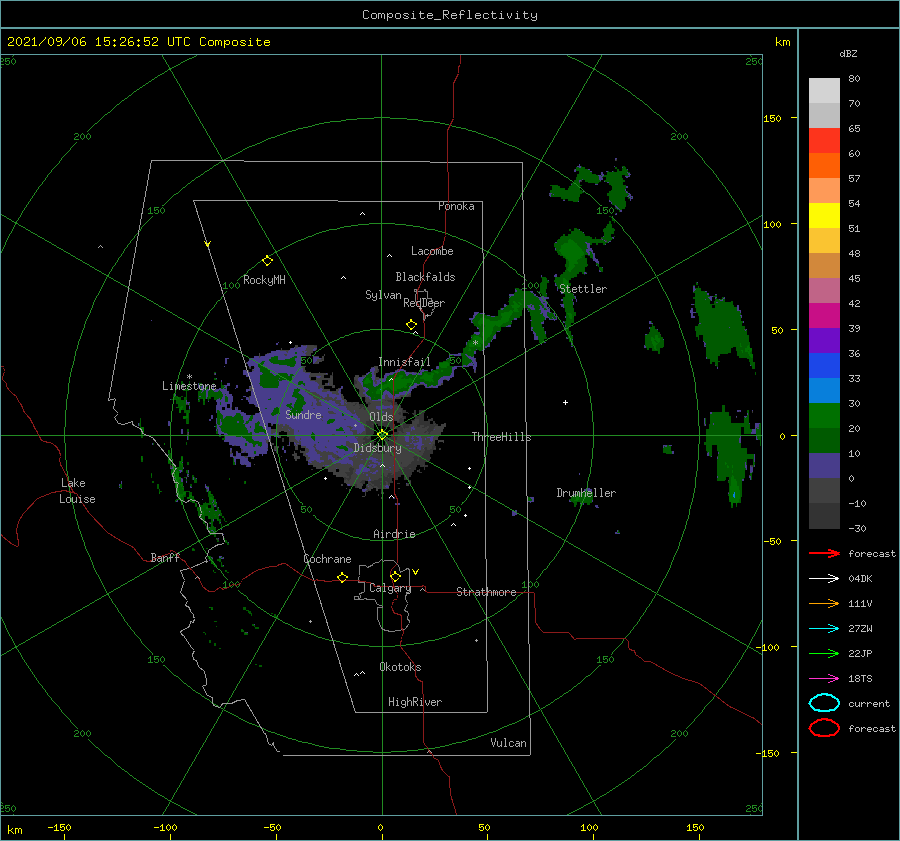Click the yellow V marker near RockyMH
This screenshot has width=900, height=841.
coord(208,244)
